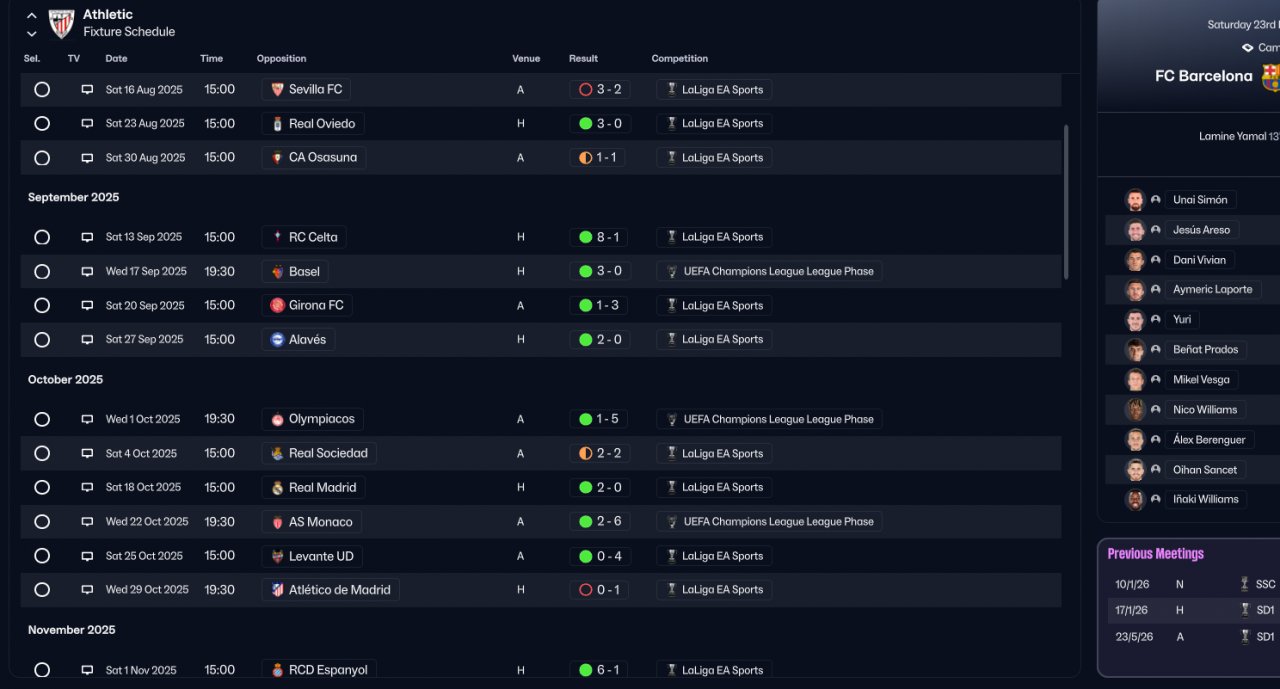Sort by the Result column header
Viewport: 1280px width, 689px height.
tap(583, 59)
